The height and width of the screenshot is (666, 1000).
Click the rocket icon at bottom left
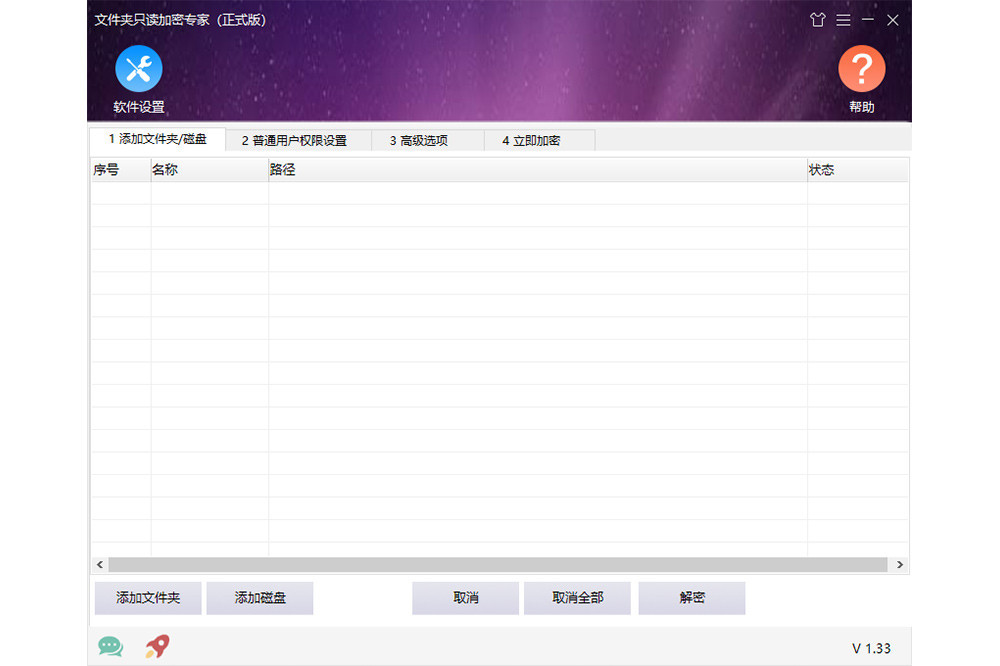[157, 647]
